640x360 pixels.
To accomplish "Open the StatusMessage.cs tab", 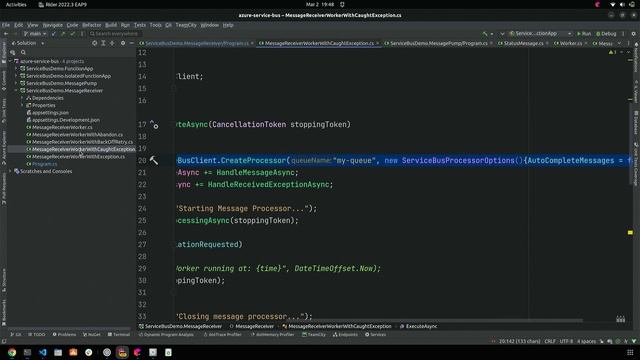I will click(x=523, y=43).
